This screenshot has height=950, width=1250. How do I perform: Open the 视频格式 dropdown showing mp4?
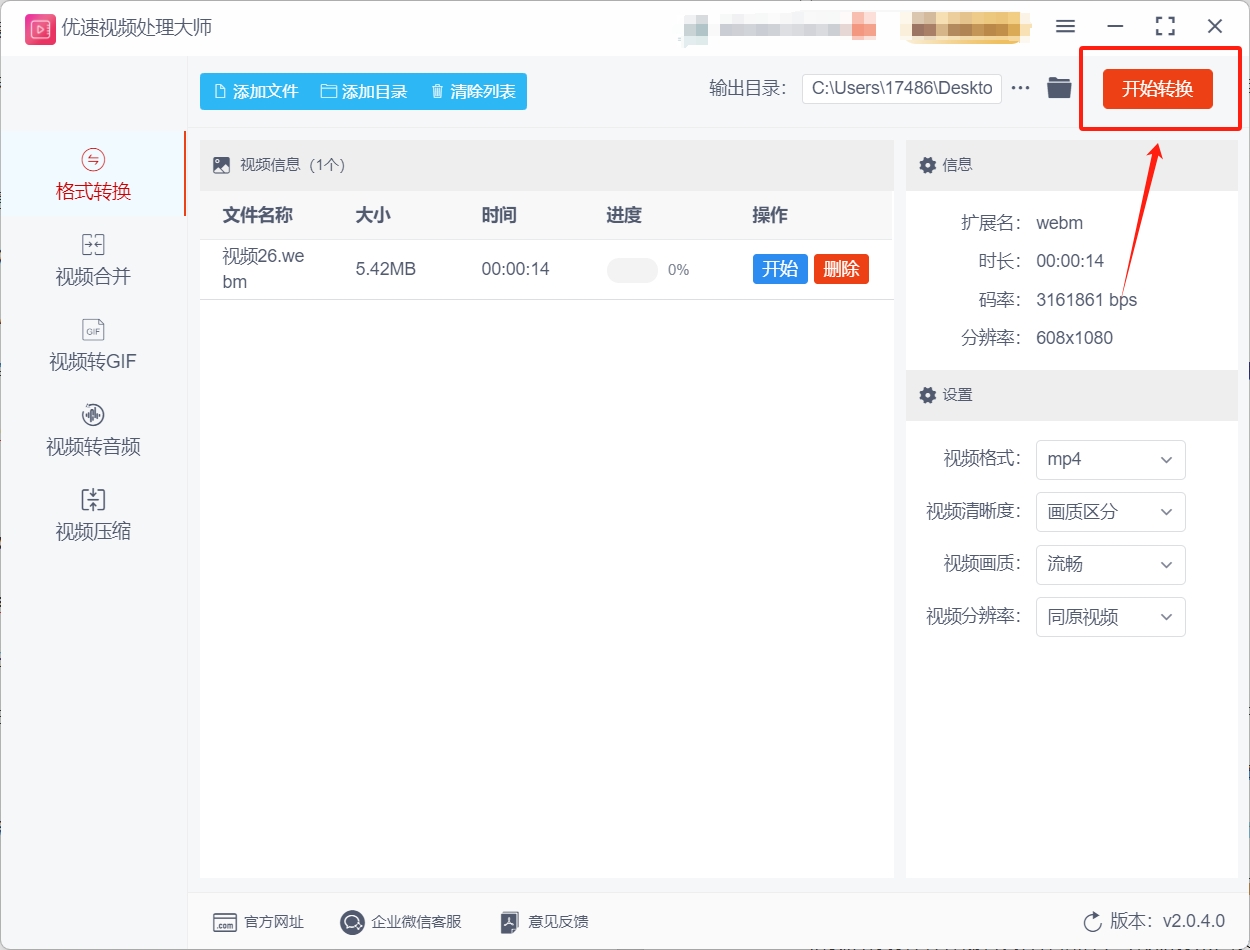(1110, 459)
